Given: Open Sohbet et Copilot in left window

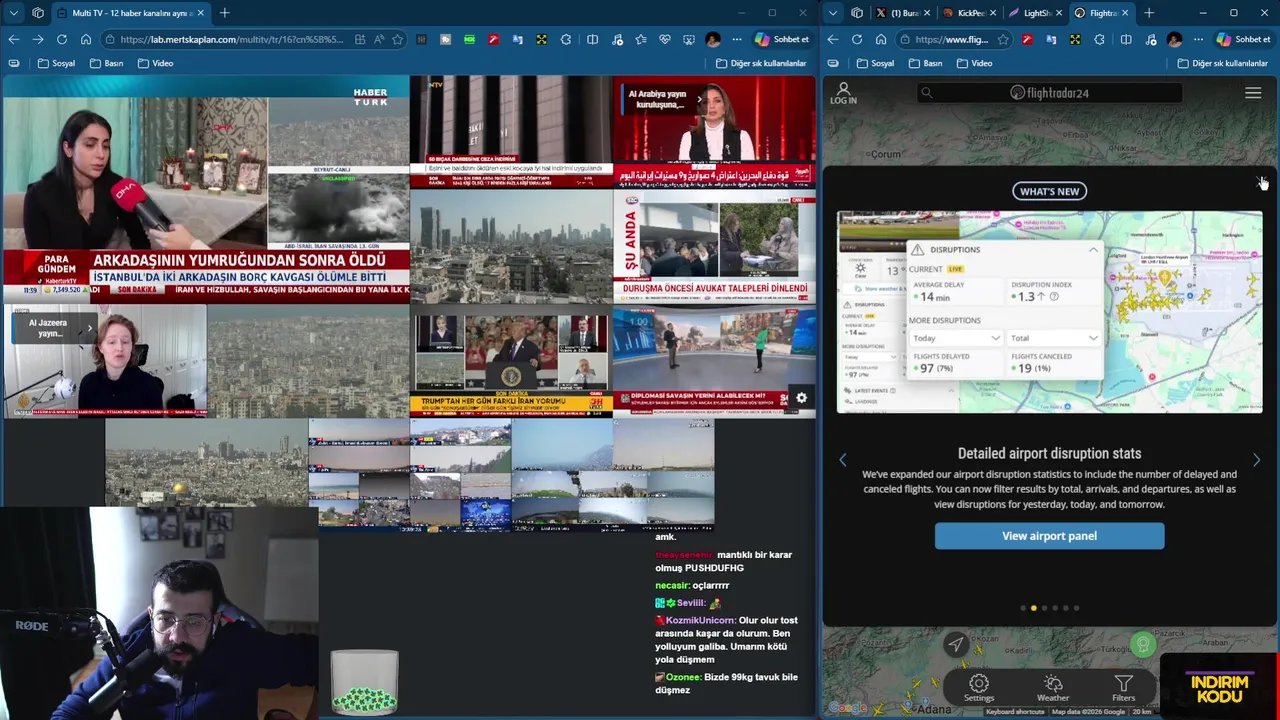Looking at the screenshot, I should pos(781,39).
